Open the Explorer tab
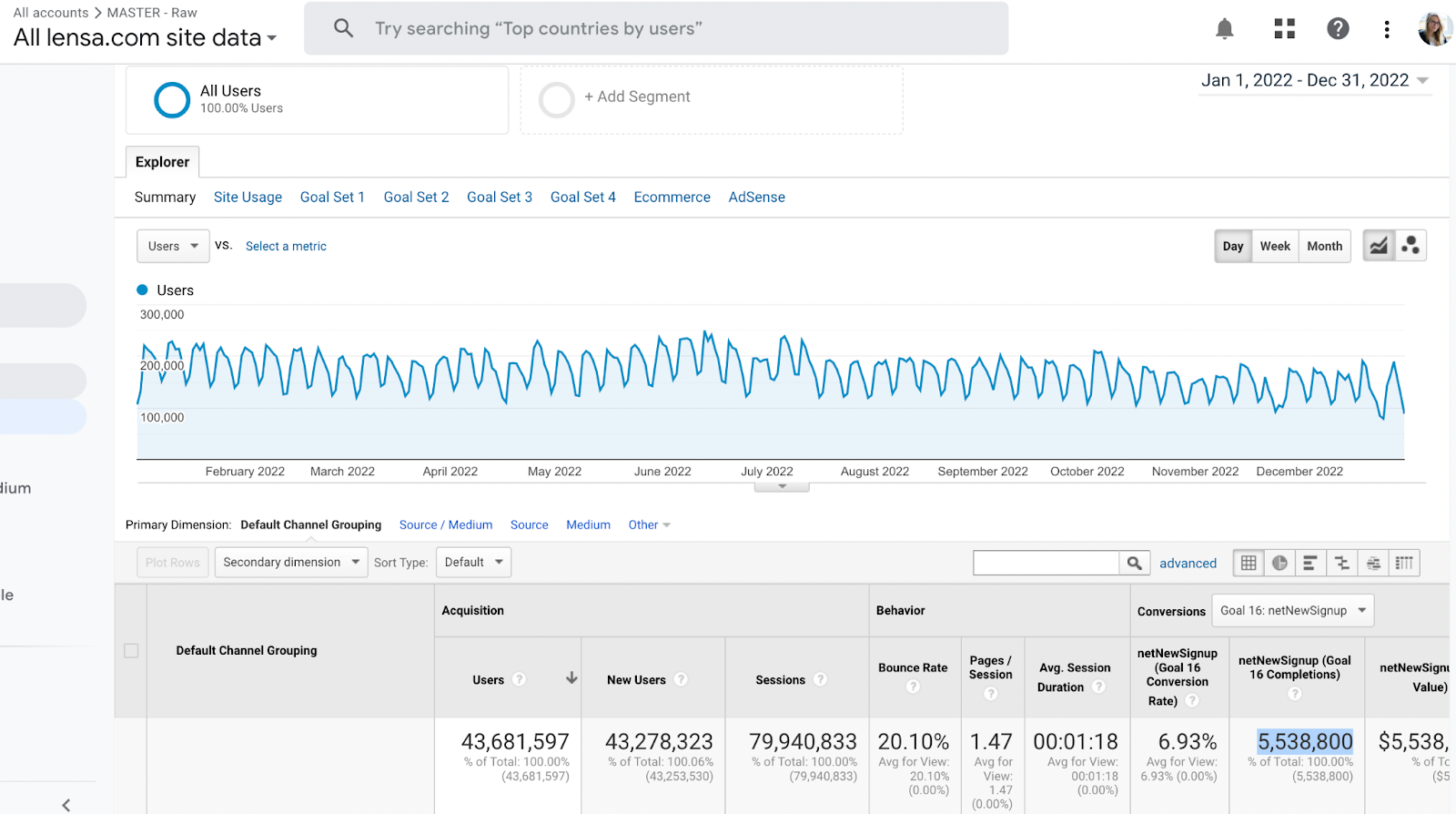This screenshot has width=1456, height=814. (162, 161)
